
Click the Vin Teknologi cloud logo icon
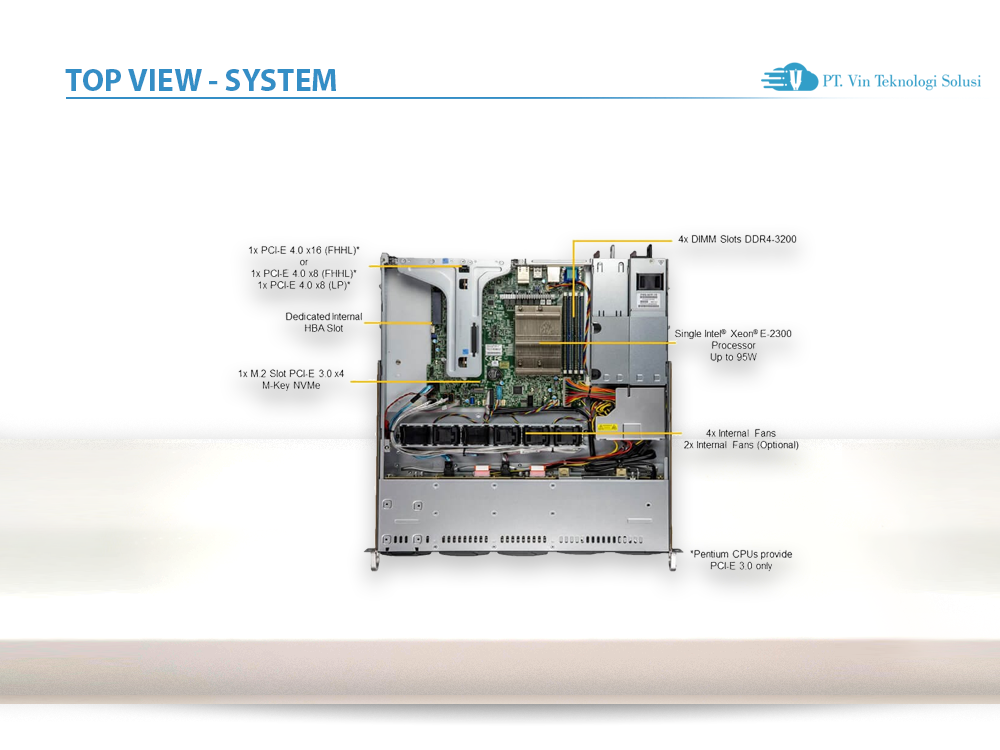pos(790,77)
